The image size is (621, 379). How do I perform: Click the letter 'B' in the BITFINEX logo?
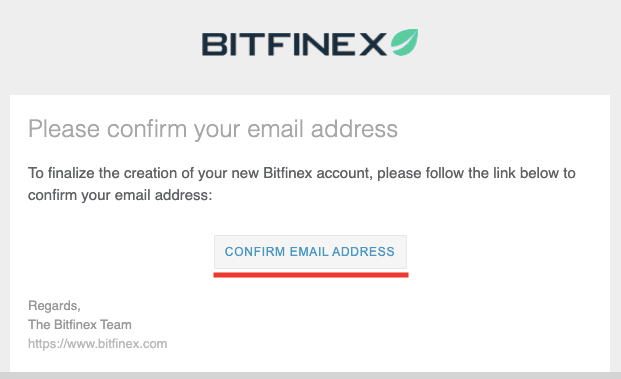click(x=214, y=44)
